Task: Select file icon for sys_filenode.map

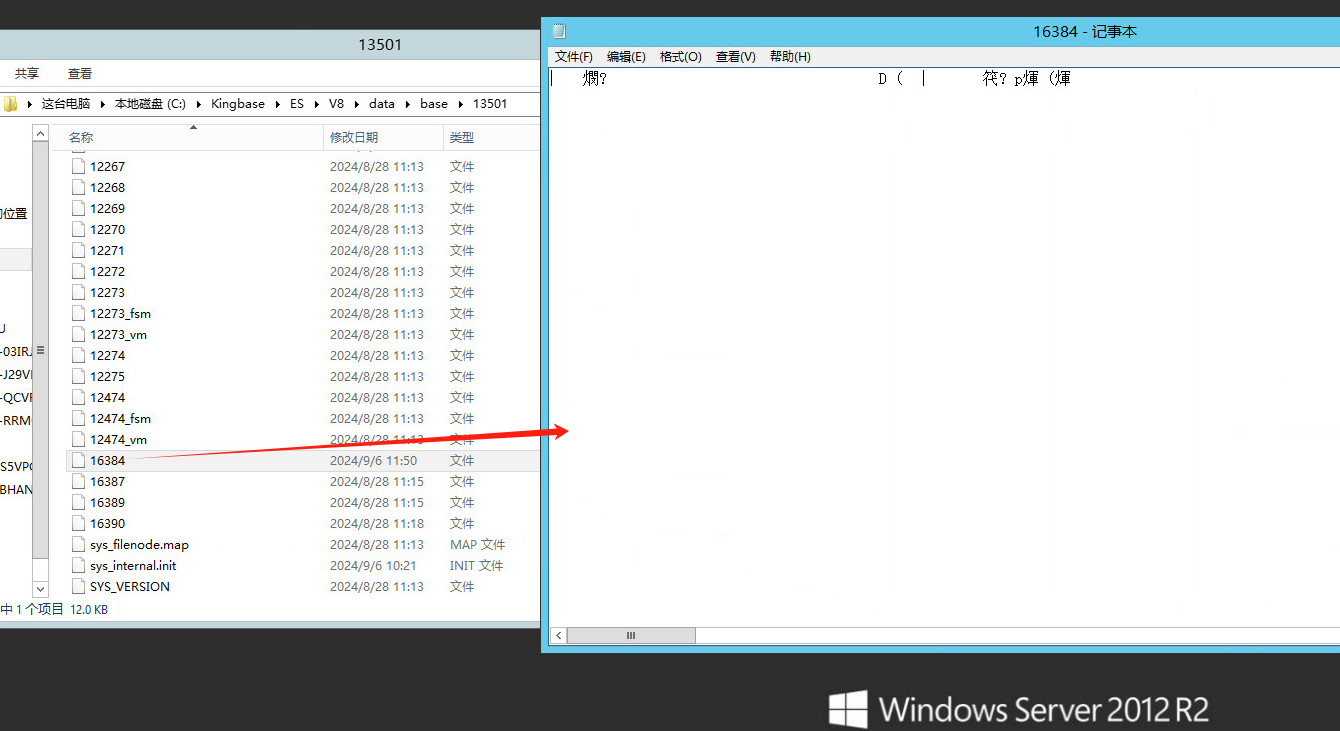Action: click(78, 544)
